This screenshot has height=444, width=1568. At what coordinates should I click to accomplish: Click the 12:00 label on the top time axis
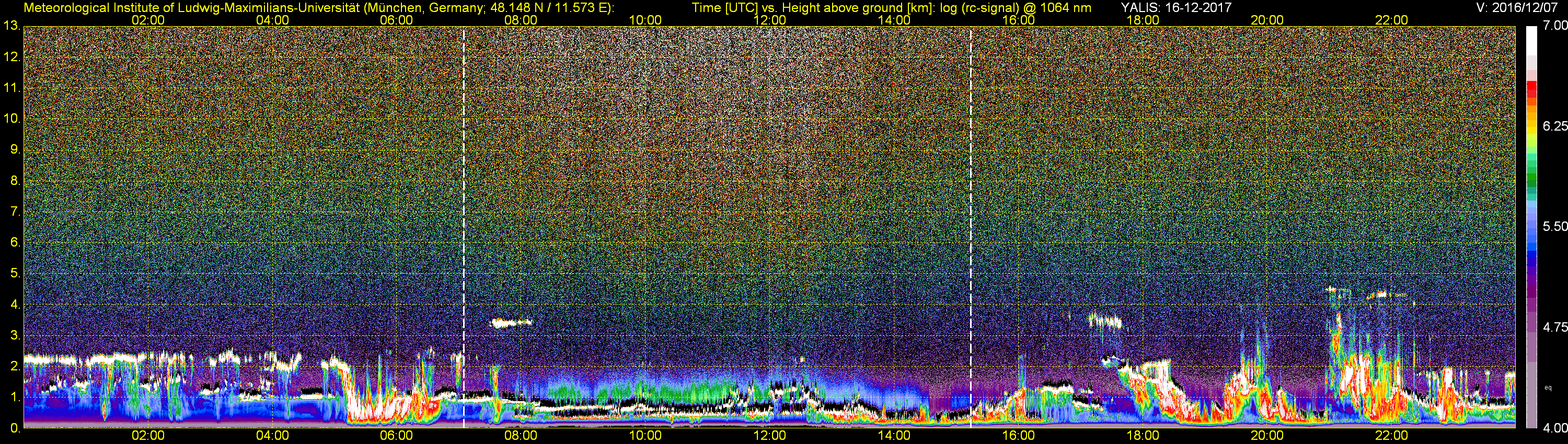coord(769,20)
